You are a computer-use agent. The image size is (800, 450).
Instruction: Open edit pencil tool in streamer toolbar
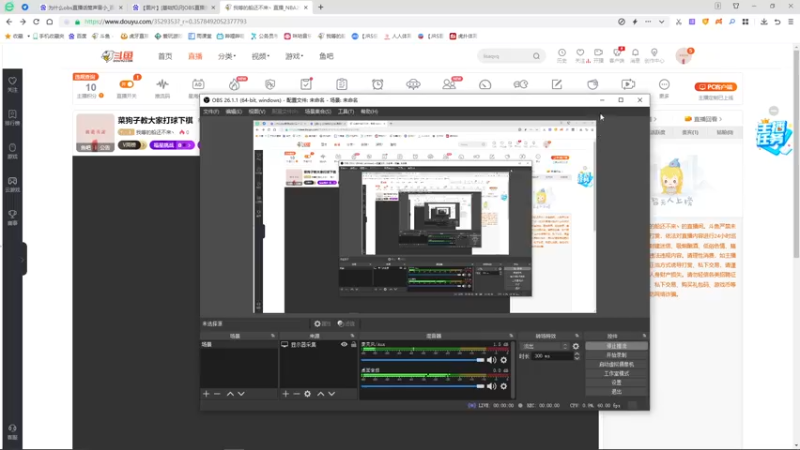[557, 85]
